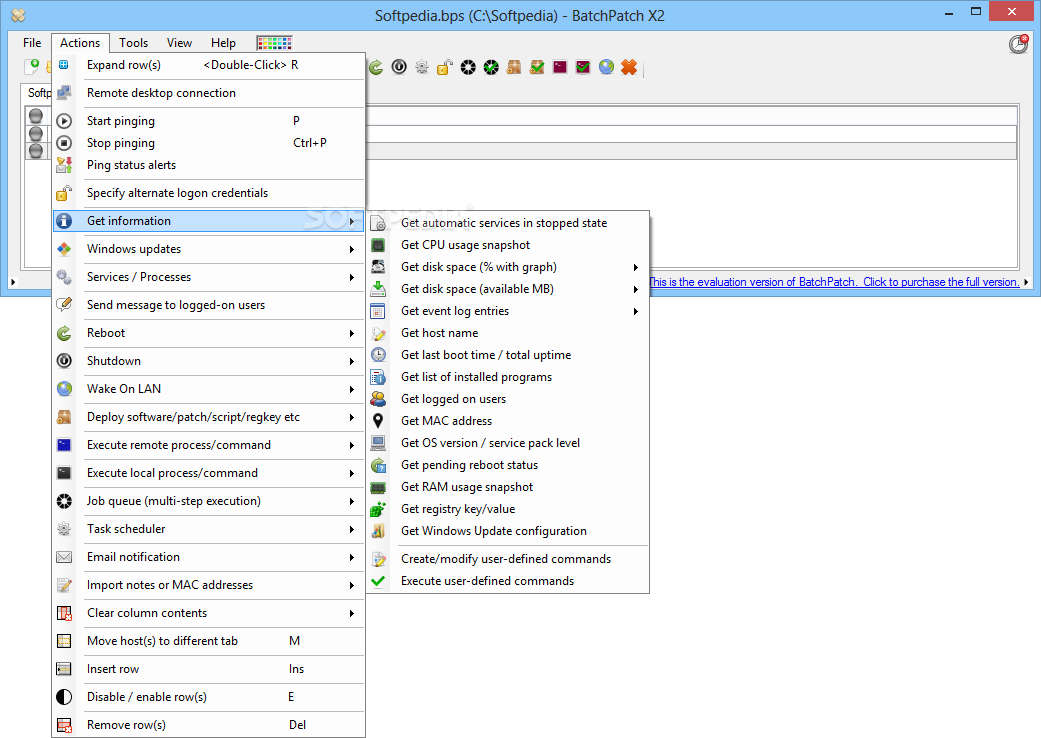Choose Move host(s) to different tab
The image size is (1041, 738).
208,641
